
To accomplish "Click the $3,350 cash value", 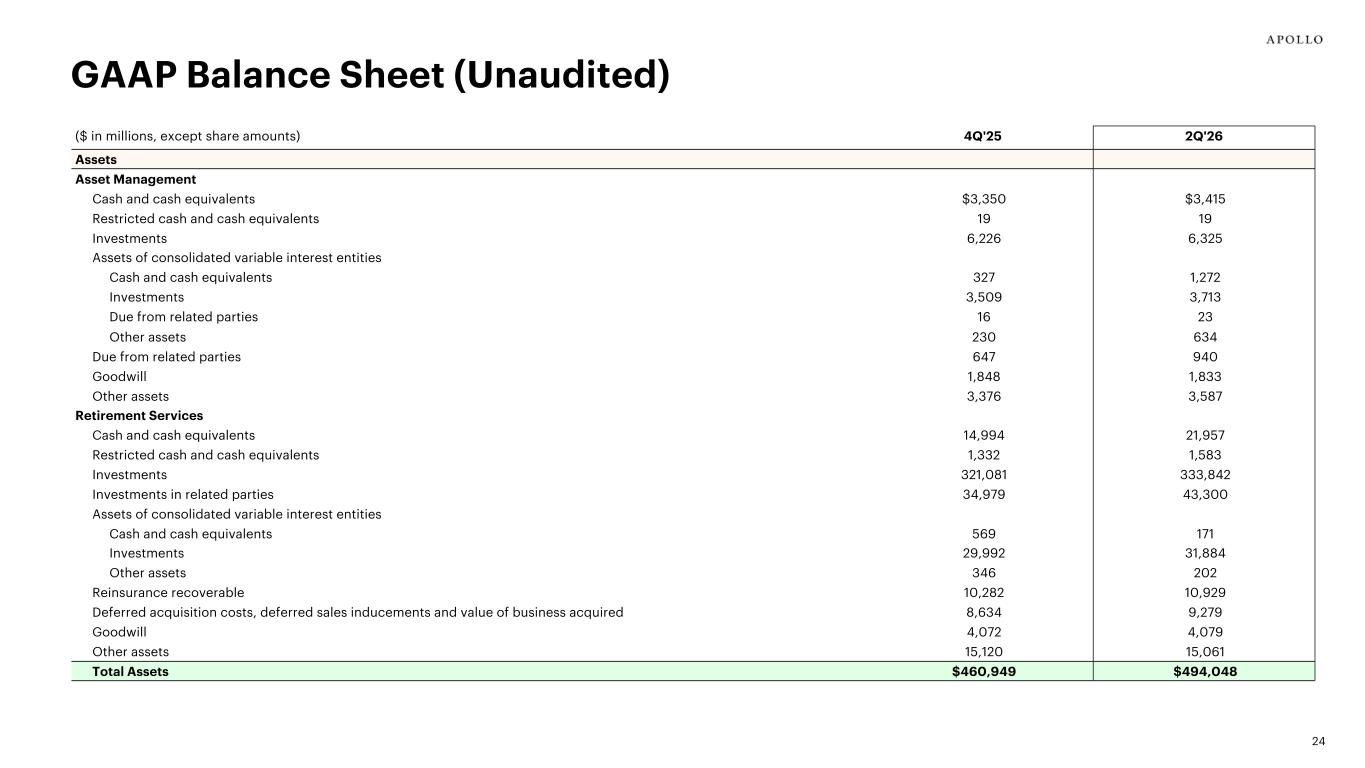I will [x=984, y=199].
